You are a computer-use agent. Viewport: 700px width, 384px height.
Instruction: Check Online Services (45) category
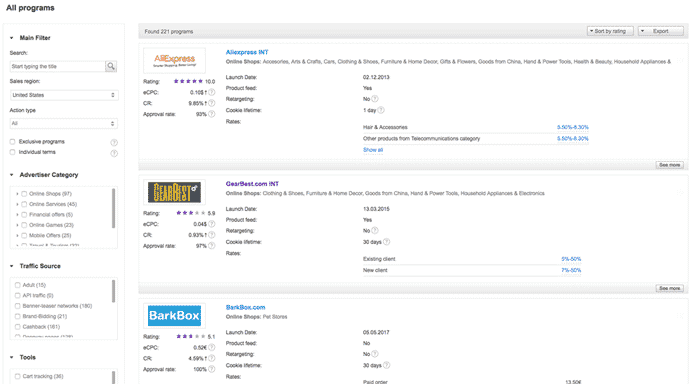tap(24, 204)
